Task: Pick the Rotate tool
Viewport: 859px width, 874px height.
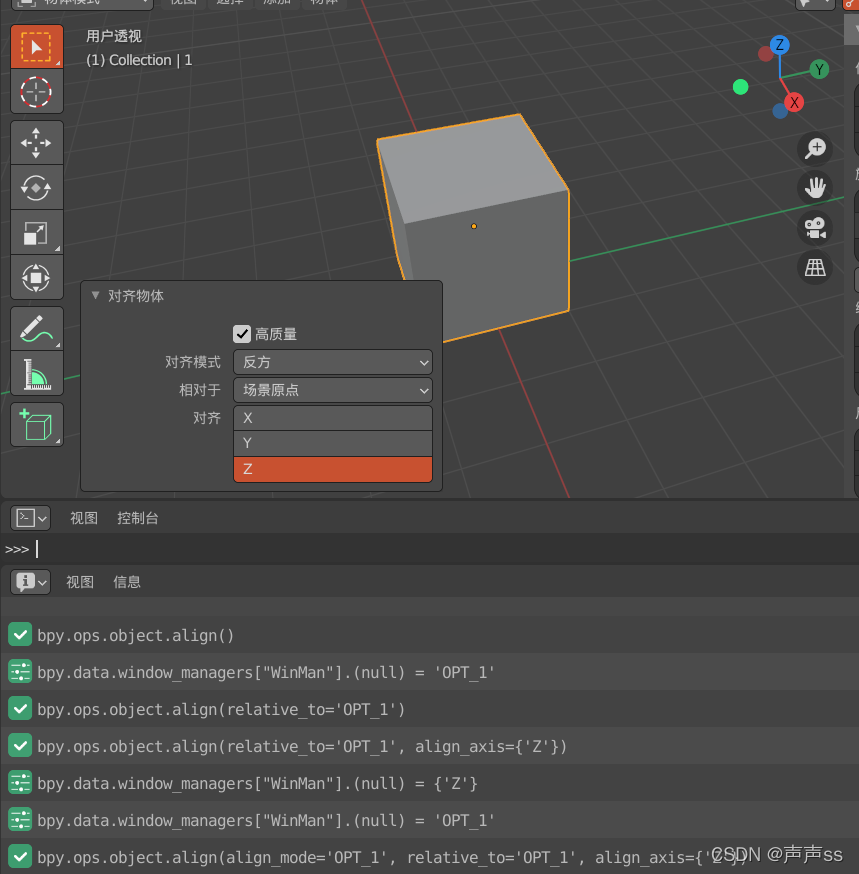Action: (37, 188)
